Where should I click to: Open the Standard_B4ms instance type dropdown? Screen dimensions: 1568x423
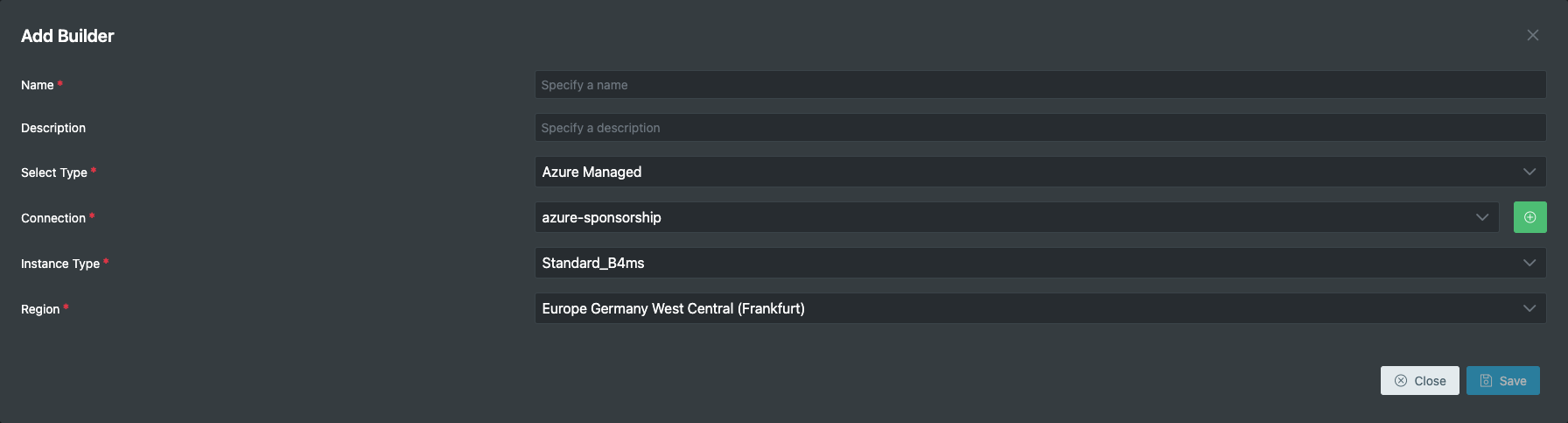pos(1040,263)
